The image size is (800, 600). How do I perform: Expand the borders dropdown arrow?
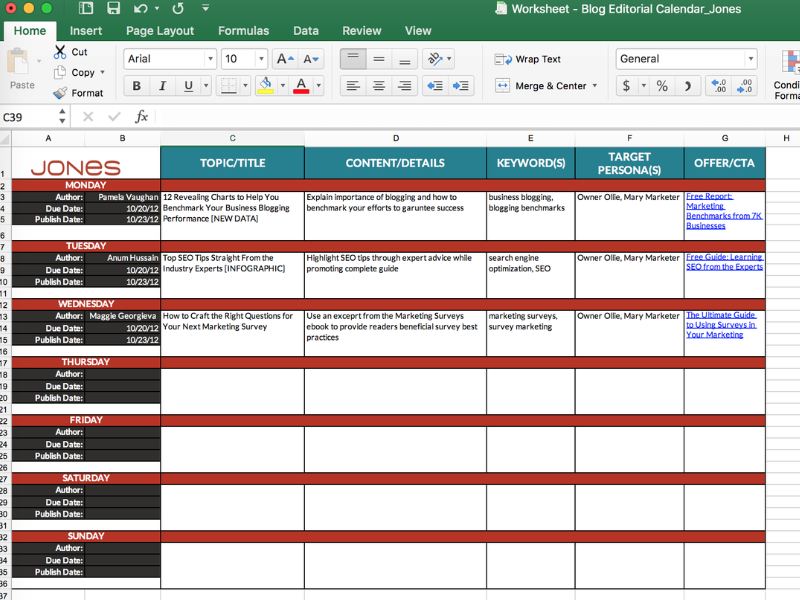tap(245, 85)
